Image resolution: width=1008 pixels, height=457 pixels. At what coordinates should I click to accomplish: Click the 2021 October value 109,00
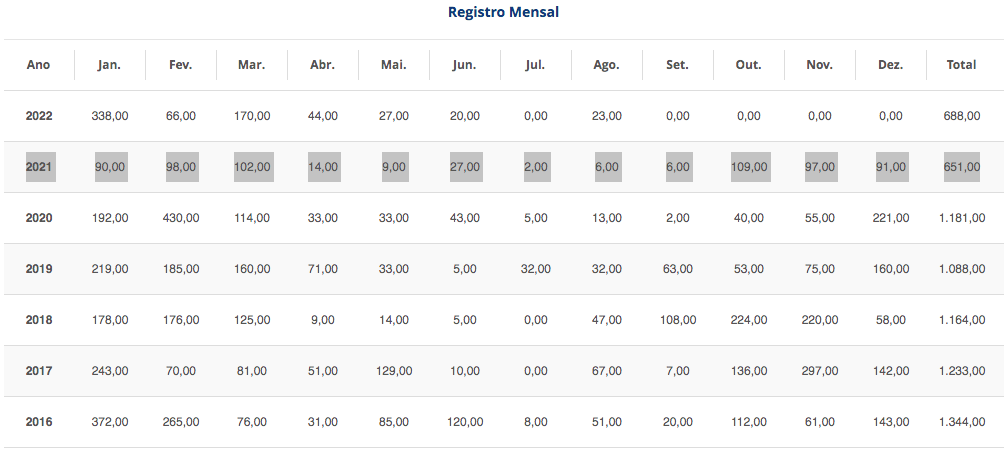point(749,167)
